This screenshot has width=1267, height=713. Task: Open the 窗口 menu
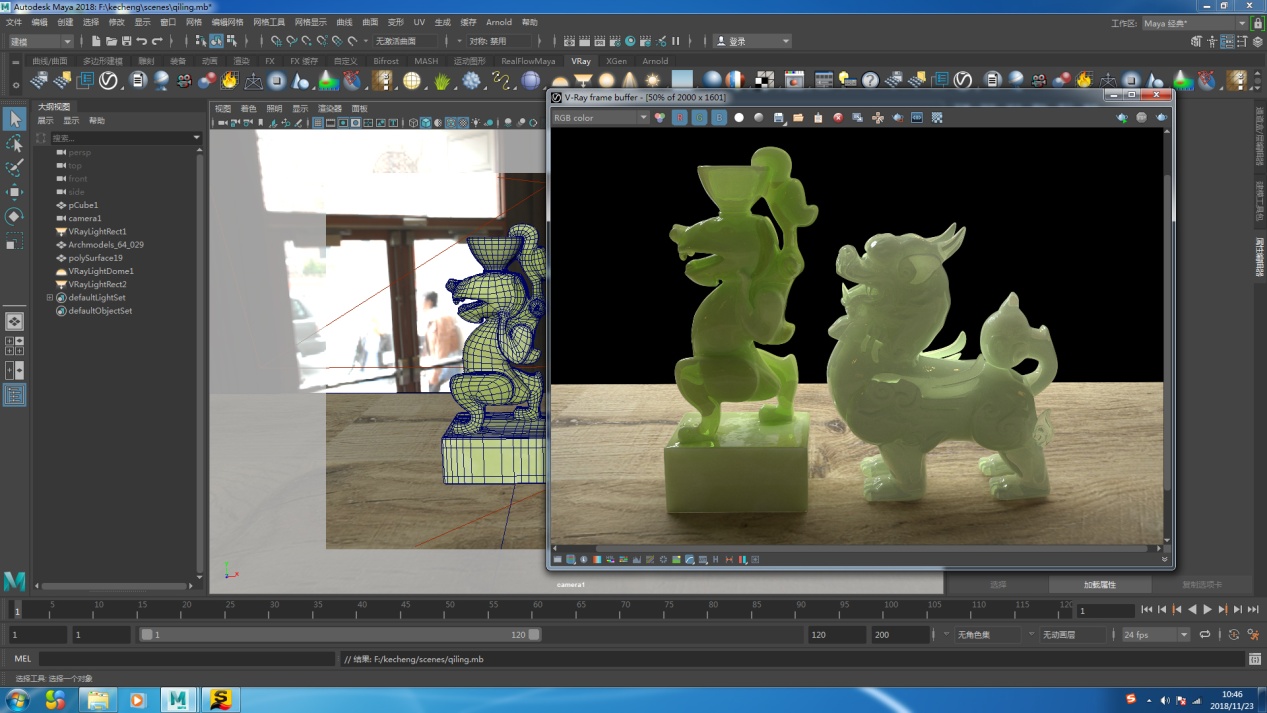(168, 22)
